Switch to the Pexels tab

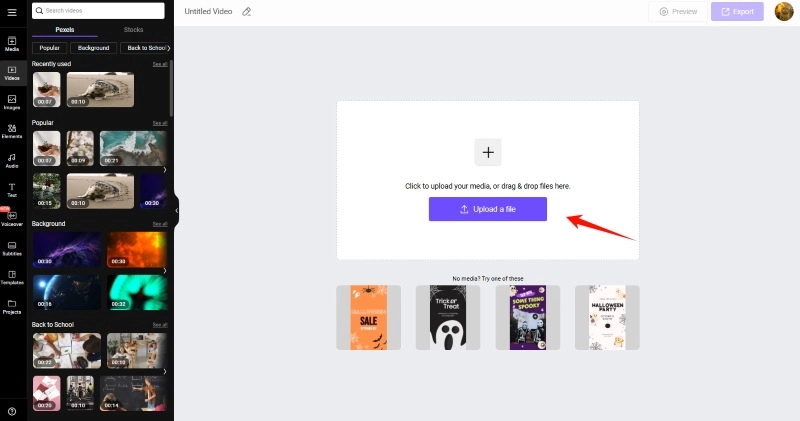click(65, 30)
